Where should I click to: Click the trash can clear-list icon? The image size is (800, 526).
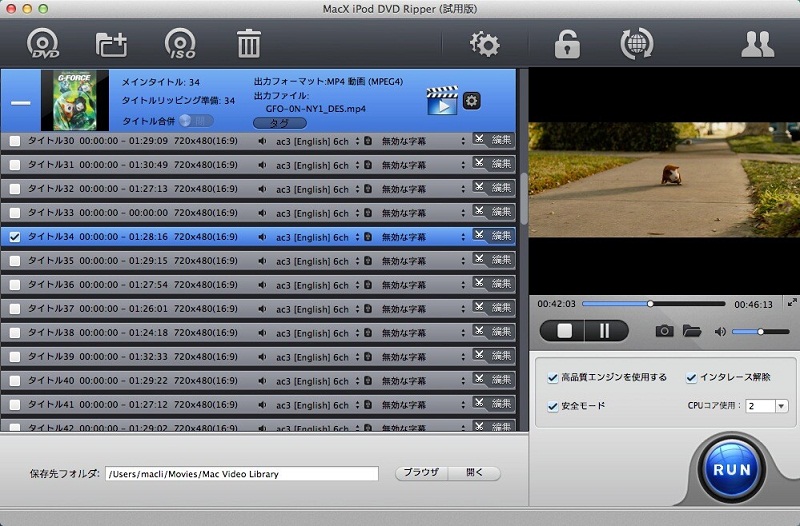[248, 43]
